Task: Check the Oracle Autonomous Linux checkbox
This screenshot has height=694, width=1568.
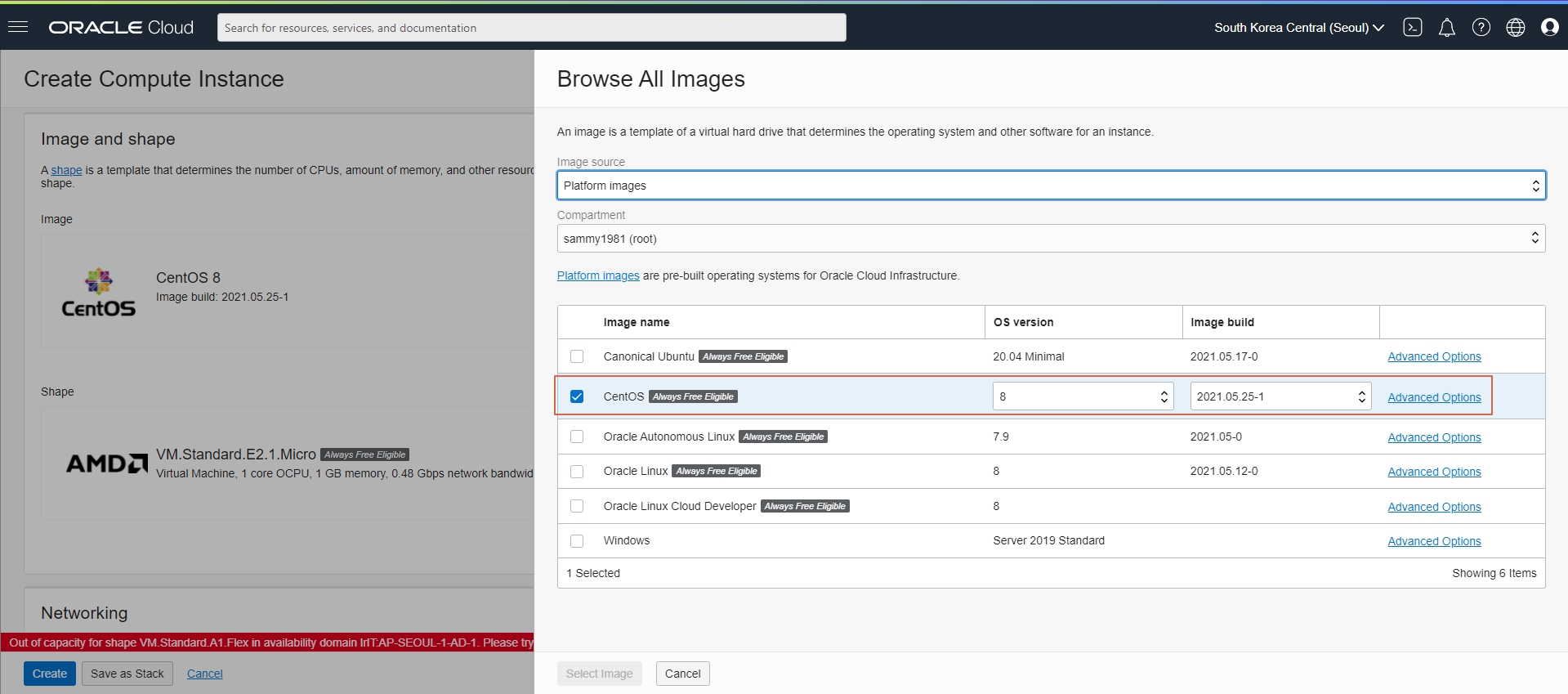Action: tap(577, 437)
